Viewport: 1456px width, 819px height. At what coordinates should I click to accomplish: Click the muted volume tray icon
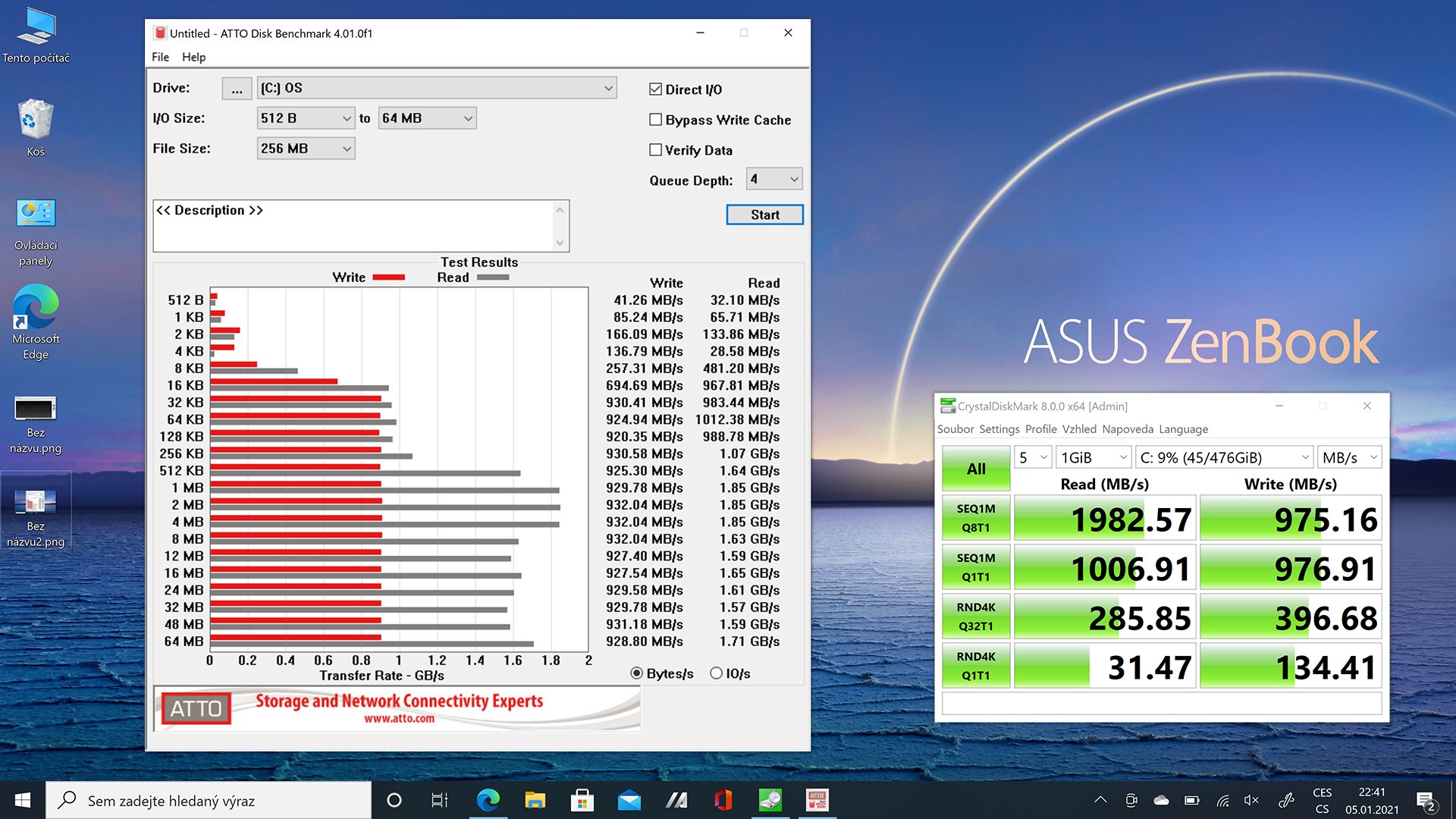(x=1251, y=800)
